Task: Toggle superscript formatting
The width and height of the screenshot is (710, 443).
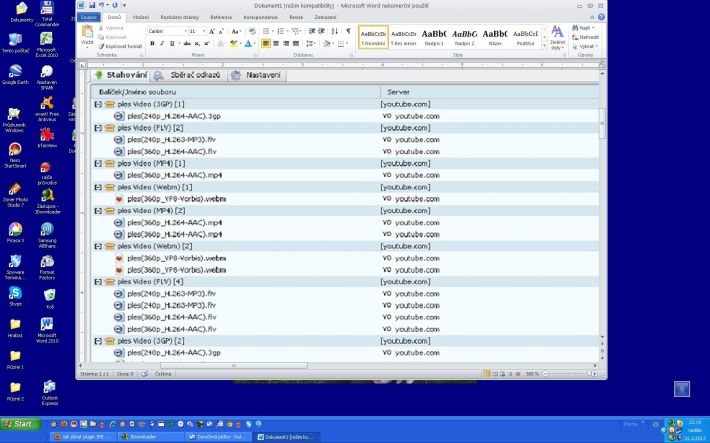Action: pos(206,43)
